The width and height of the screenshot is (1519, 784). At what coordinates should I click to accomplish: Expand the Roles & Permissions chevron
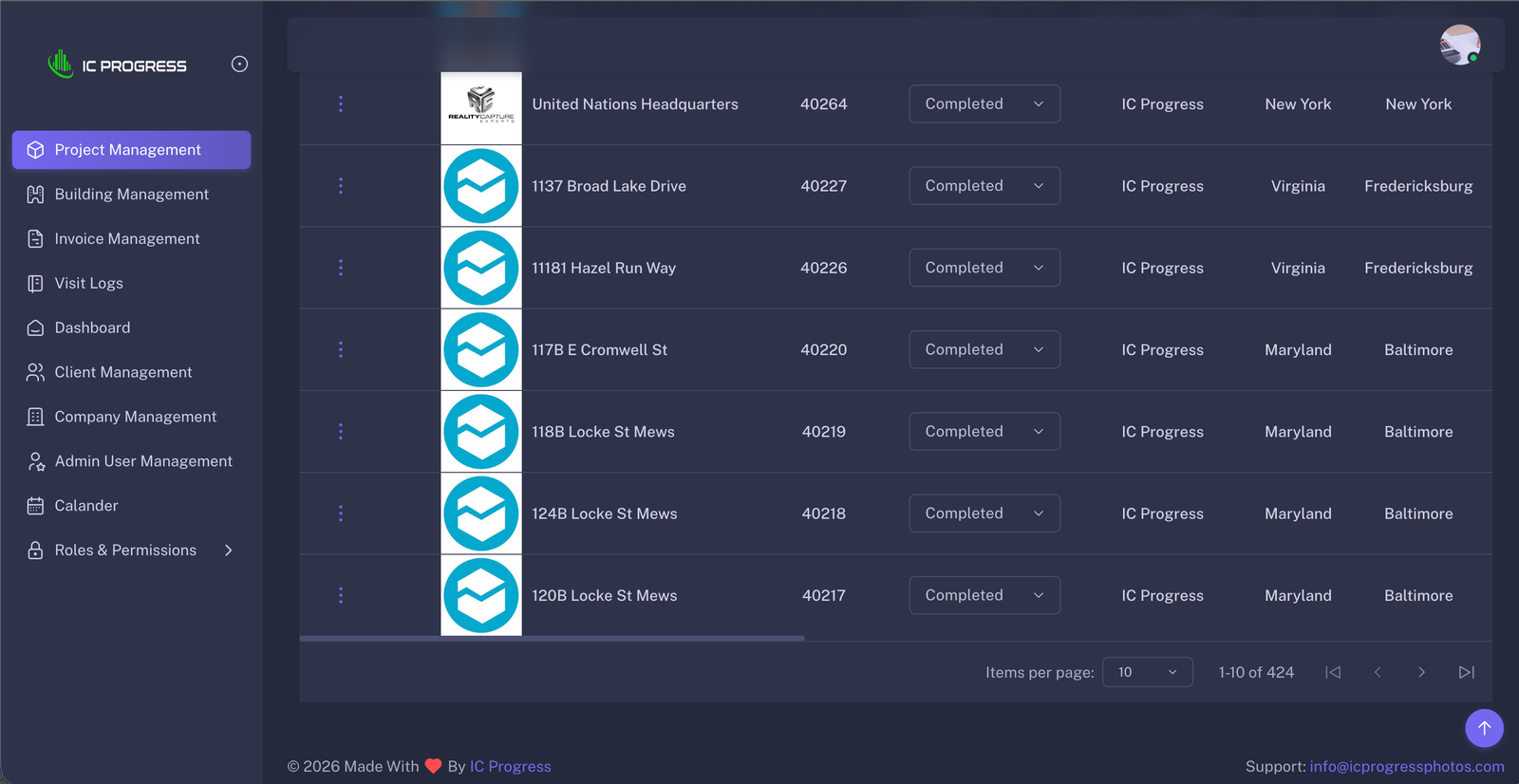click(x=229, y=551)
